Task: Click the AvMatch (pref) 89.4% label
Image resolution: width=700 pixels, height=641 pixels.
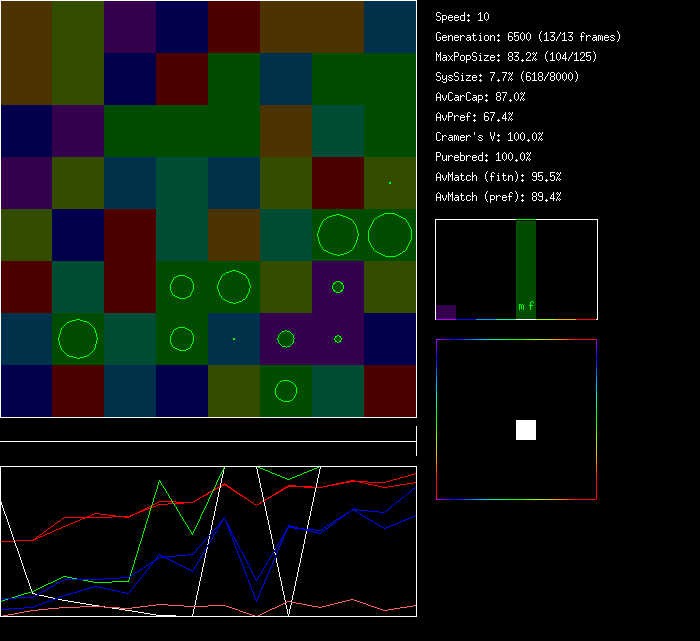Action: coord(498,197)
